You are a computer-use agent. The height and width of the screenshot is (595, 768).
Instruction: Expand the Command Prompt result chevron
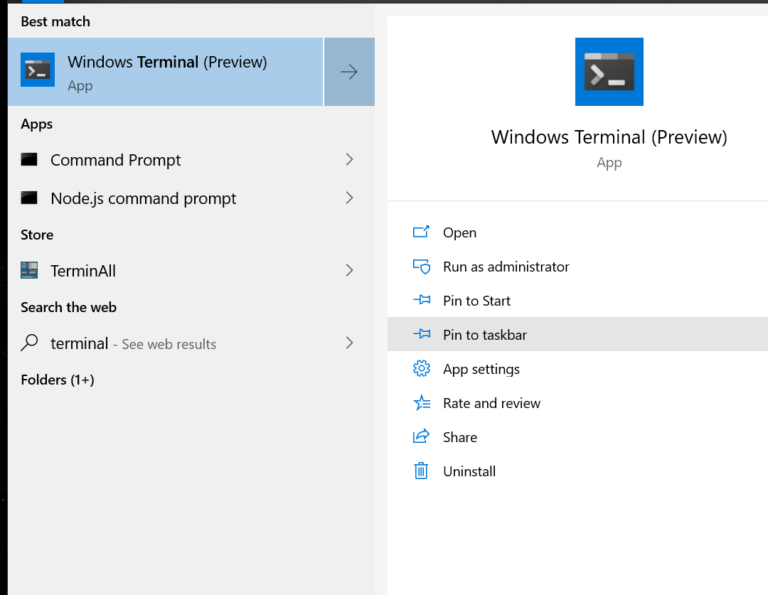(x=349, y=159)
